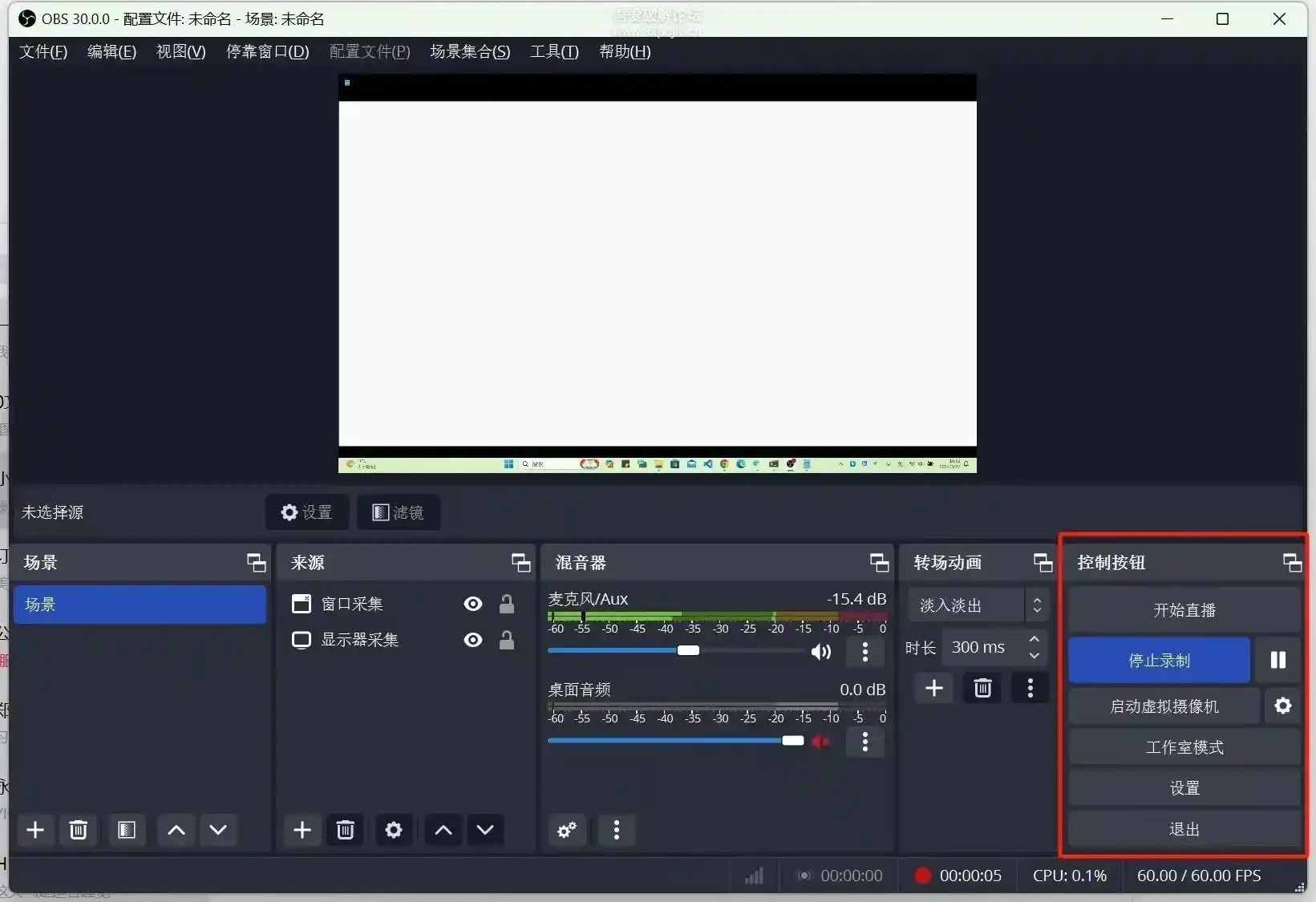Viewport: 1316px width, 902px height.
Task: Click the 开始直播 button
Action: 1184,609
